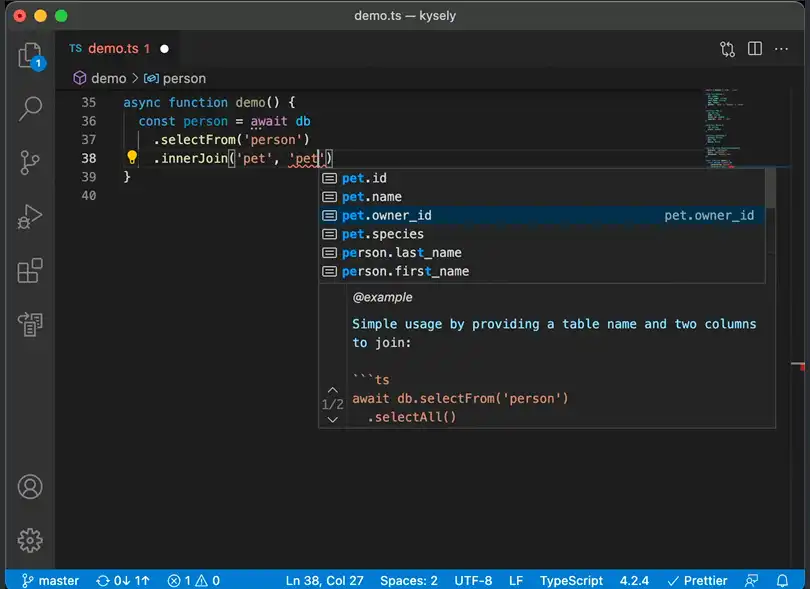Open the Search view
This screenshot has width=810, height=589.
pyautogui.click(x=30, y=108)
